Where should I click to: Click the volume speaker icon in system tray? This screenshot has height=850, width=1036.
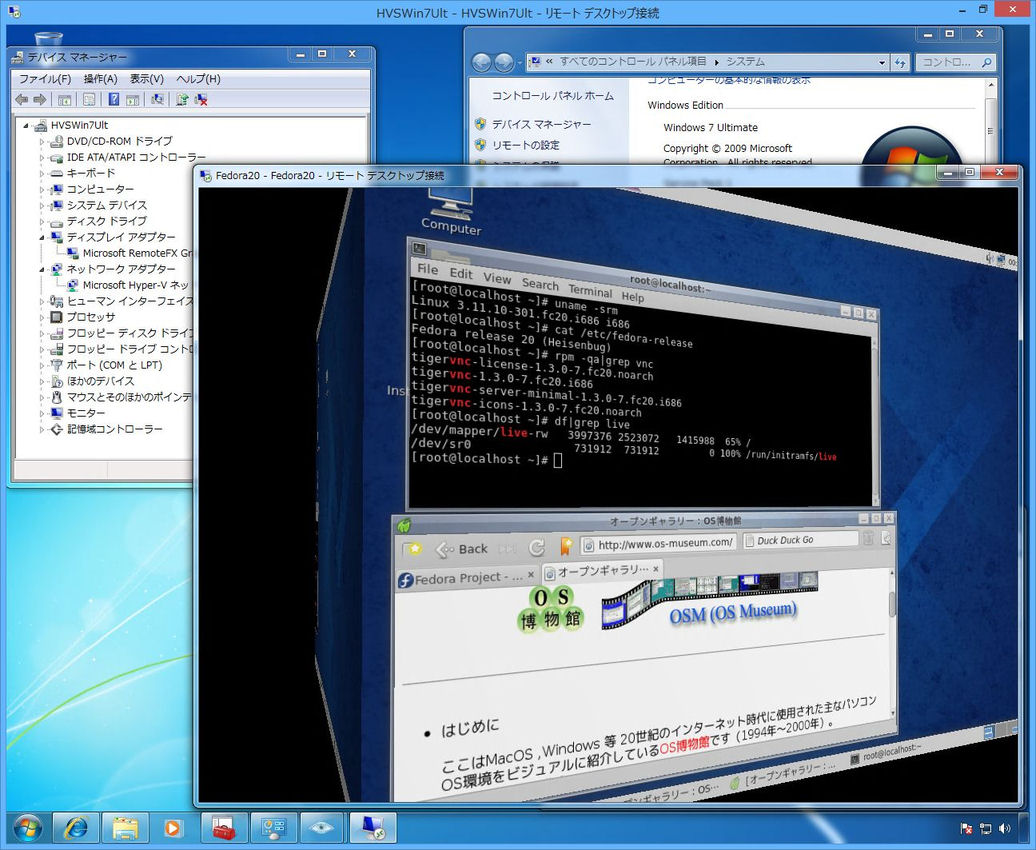pyautogui.click(x=1004, y=828)
